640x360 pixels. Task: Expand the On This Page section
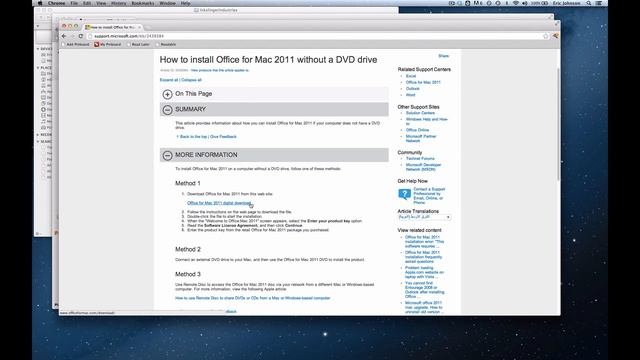click(x=167, y=94)
